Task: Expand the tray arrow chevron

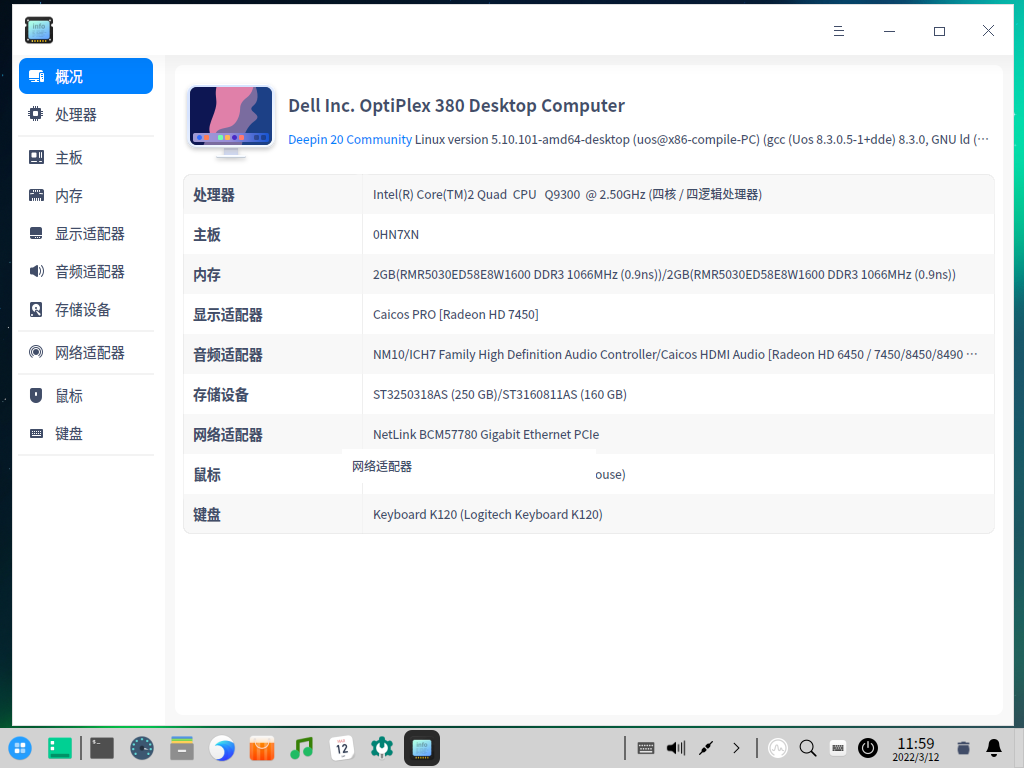Action: pyautogui.click(x=736, y=748)
